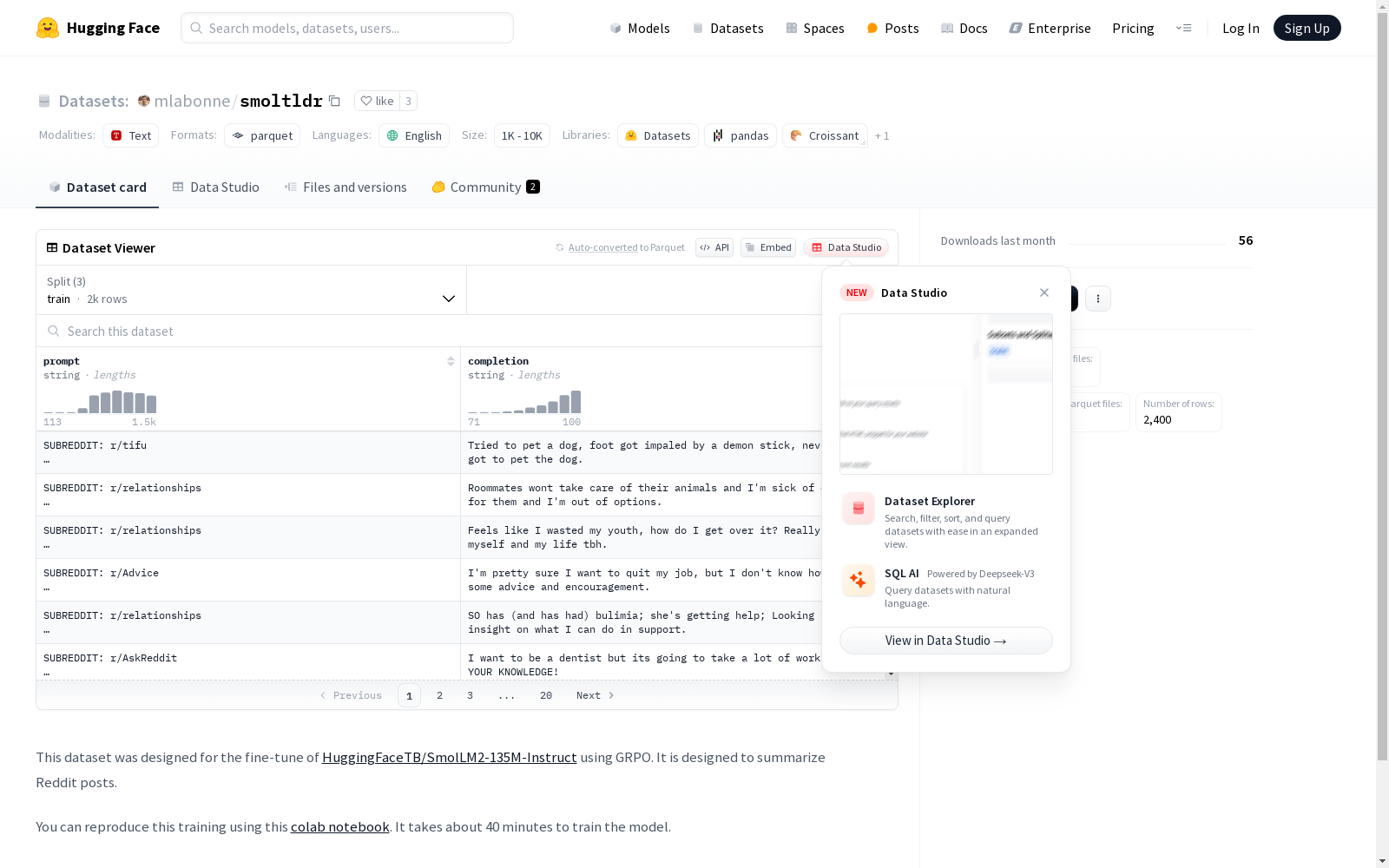This screenshot has height=868, width=1389.
Task: Click the completion lengths histogram
Action: 524,402
